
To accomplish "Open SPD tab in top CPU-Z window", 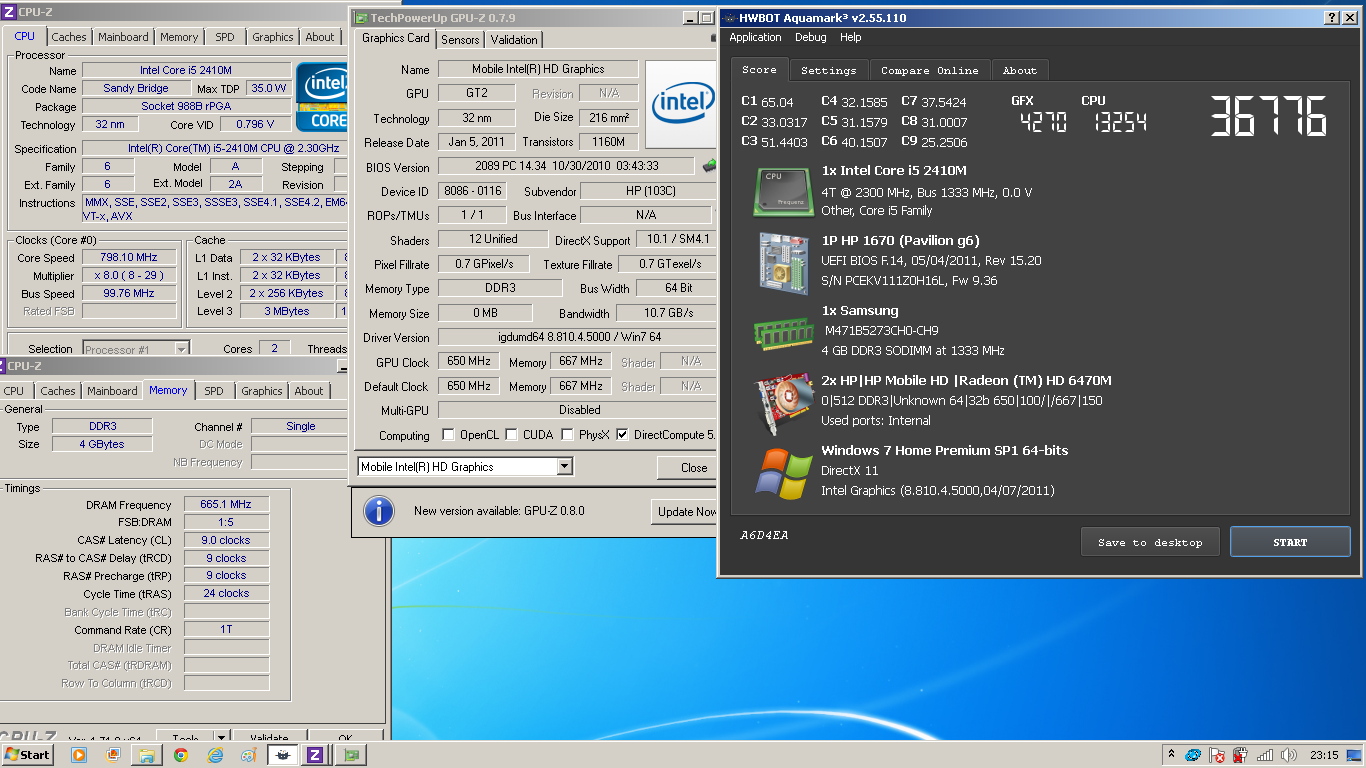I will pos(225,37).
